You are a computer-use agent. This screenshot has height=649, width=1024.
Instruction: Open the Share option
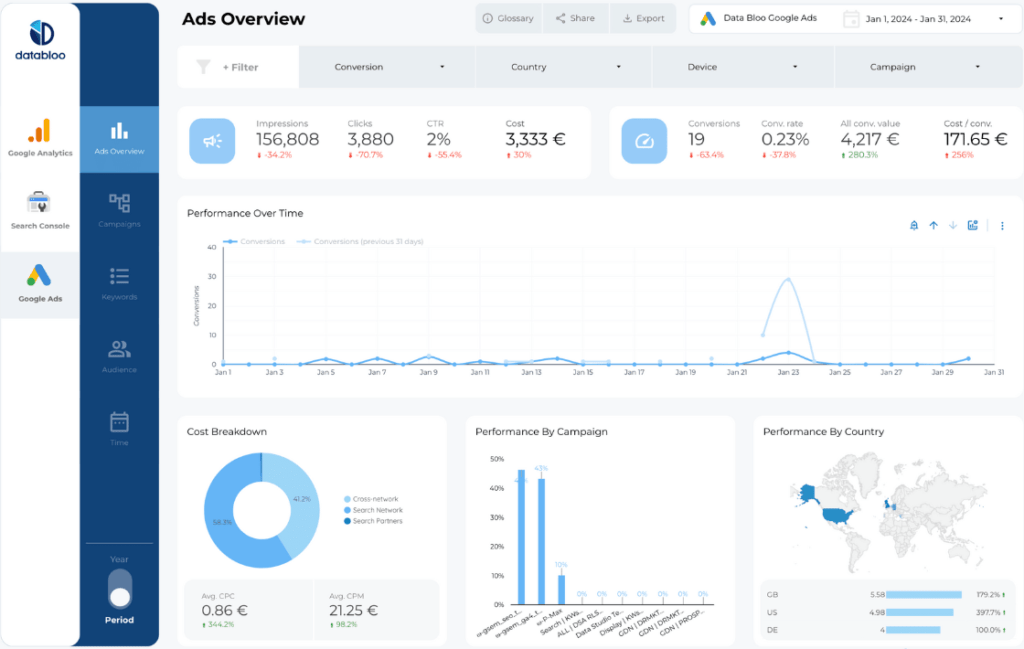[x=575, y=18]
